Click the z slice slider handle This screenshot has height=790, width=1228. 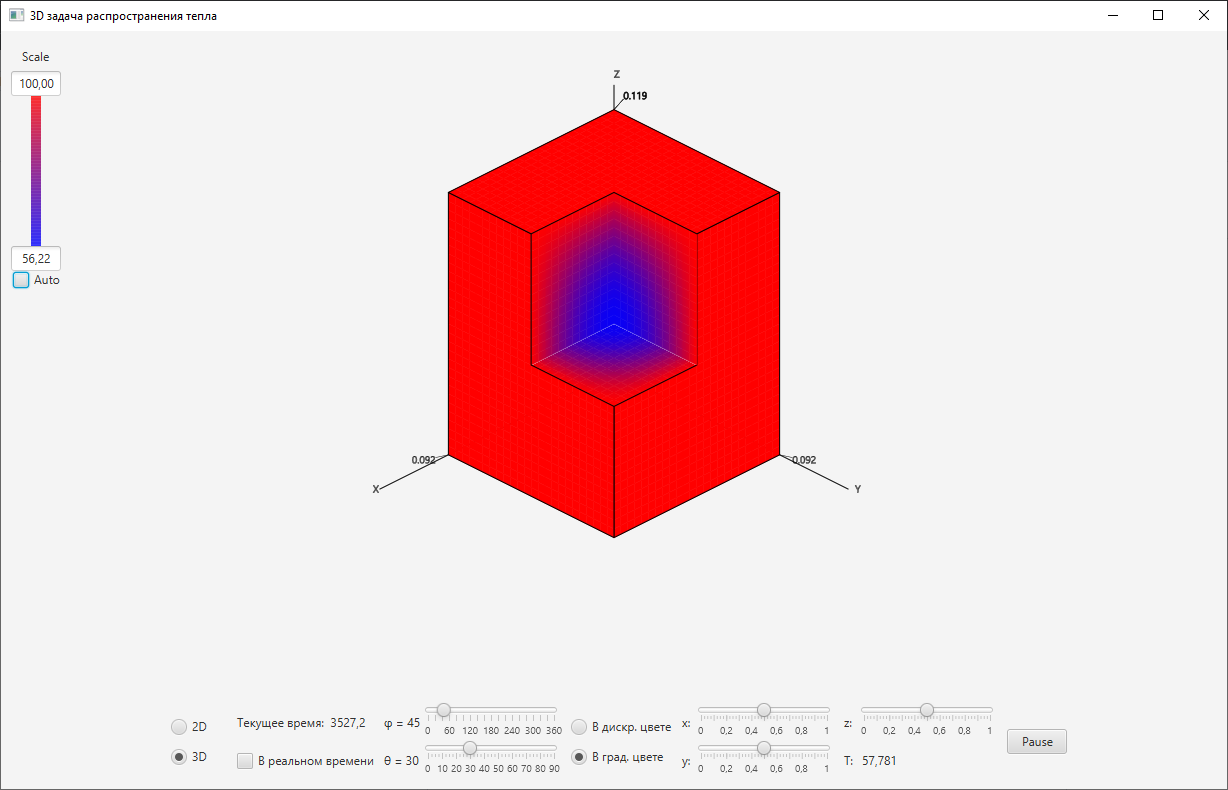click(x=927, y=711)
